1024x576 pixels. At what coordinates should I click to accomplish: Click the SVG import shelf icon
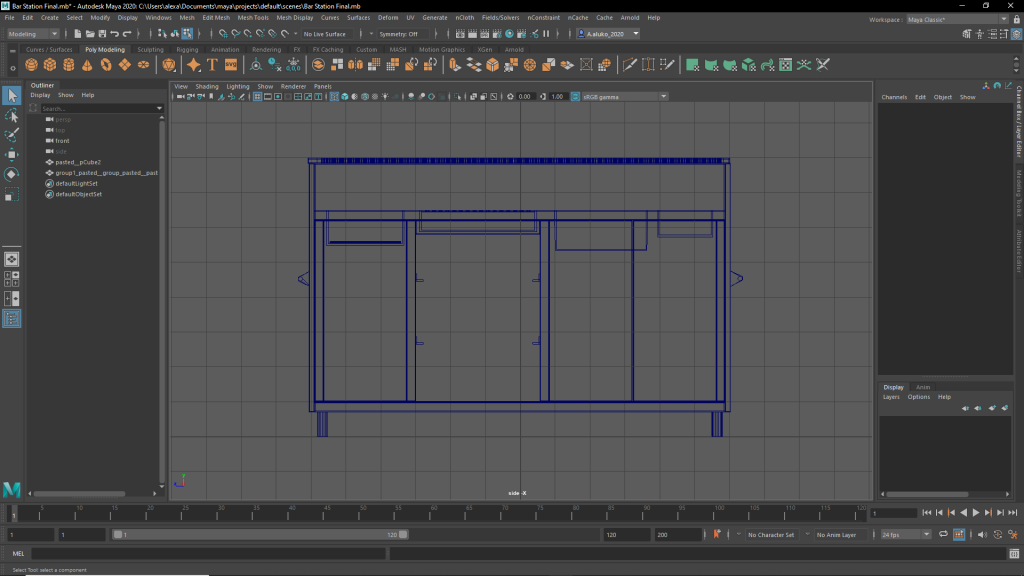[231, 65]
